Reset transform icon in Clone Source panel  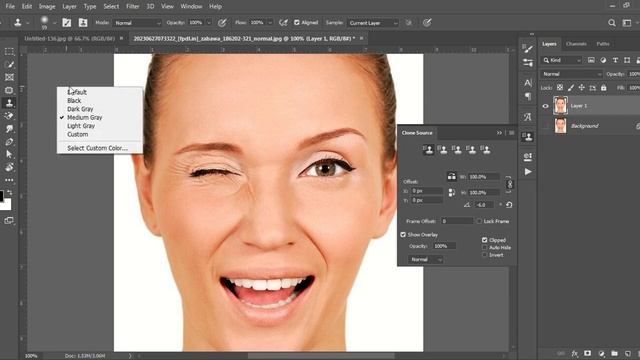tap(509, 205)
